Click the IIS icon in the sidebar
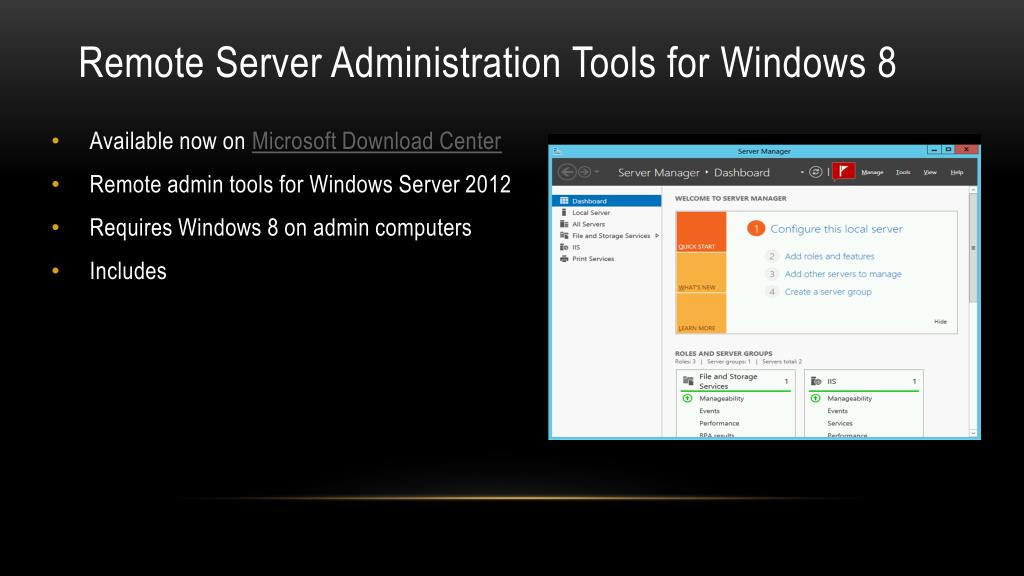 pyautogui.click(x=564, y=247)
